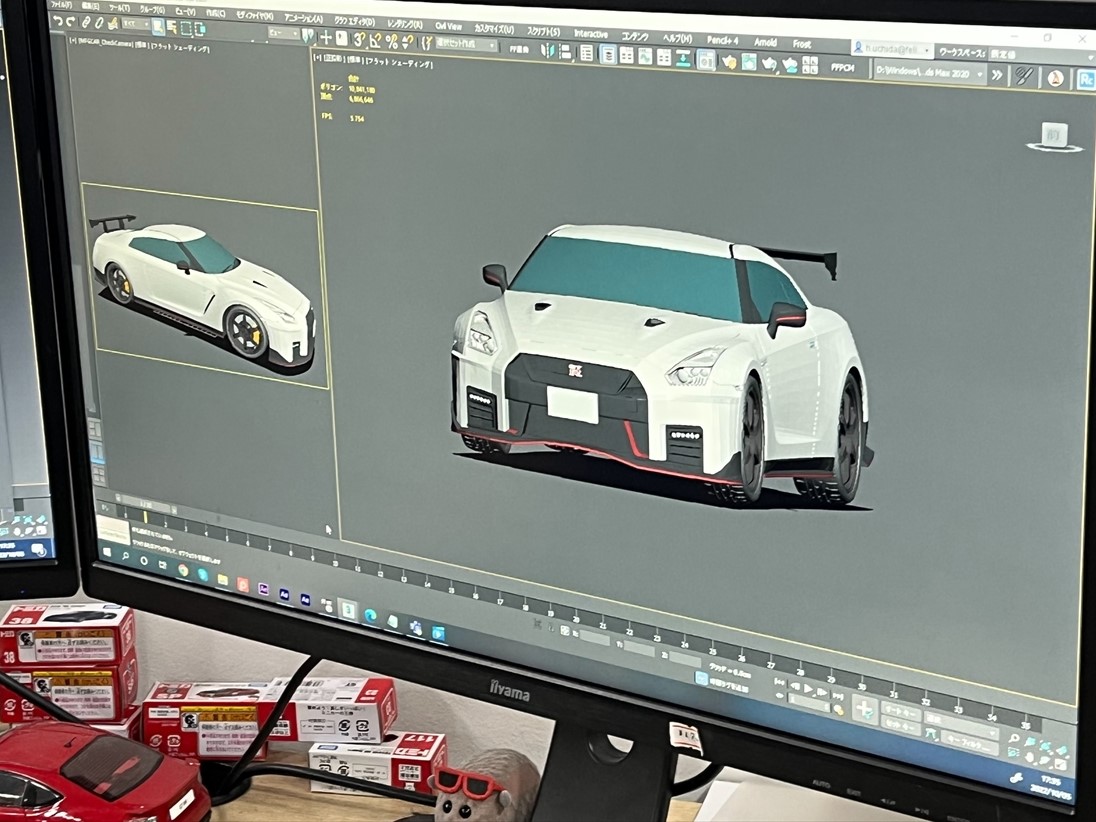Activate the Select Object tool
This screenshot has height=822, width=1096.
point(158,27)
